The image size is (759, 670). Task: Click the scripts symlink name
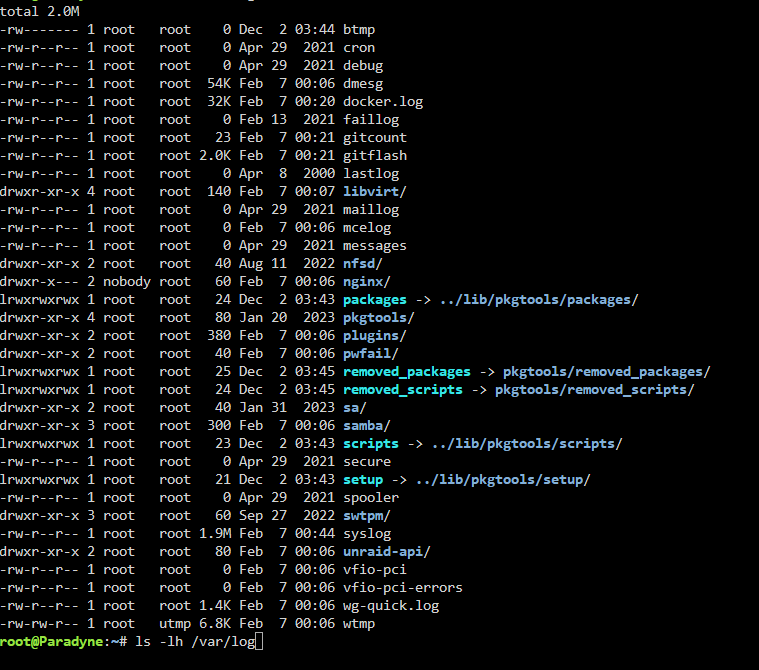[x=371, y=443]
